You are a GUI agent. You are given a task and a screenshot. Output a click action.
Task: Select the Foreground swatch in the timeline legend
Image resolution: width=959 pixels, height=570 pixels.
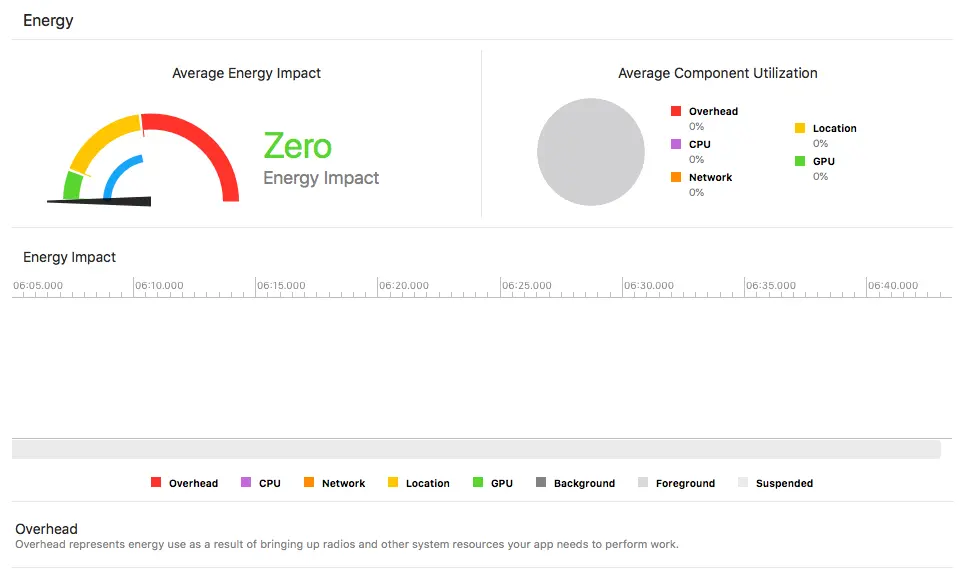(x=643, y=483)
